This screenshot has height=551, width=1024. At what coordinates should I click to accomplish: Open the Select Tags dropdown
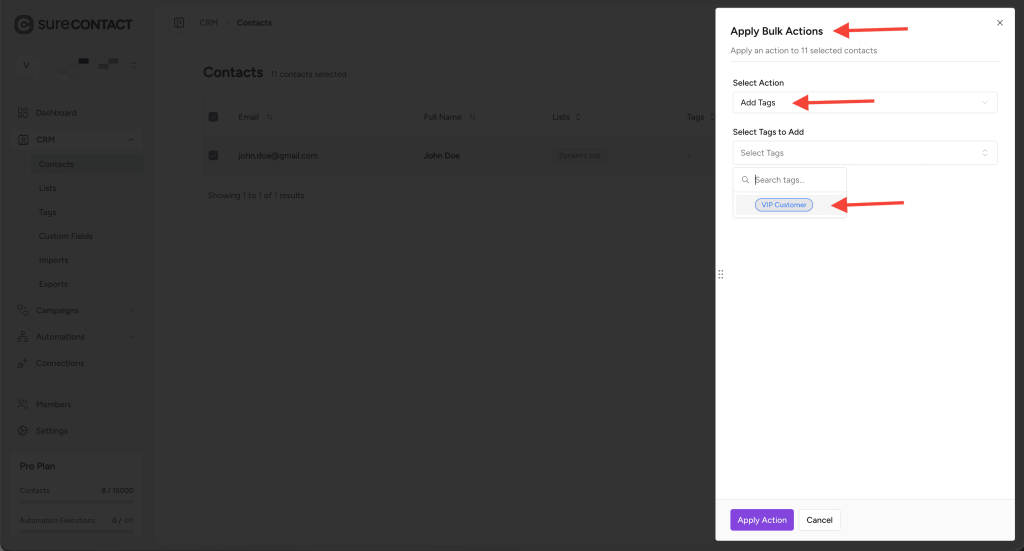click(864, 153)
